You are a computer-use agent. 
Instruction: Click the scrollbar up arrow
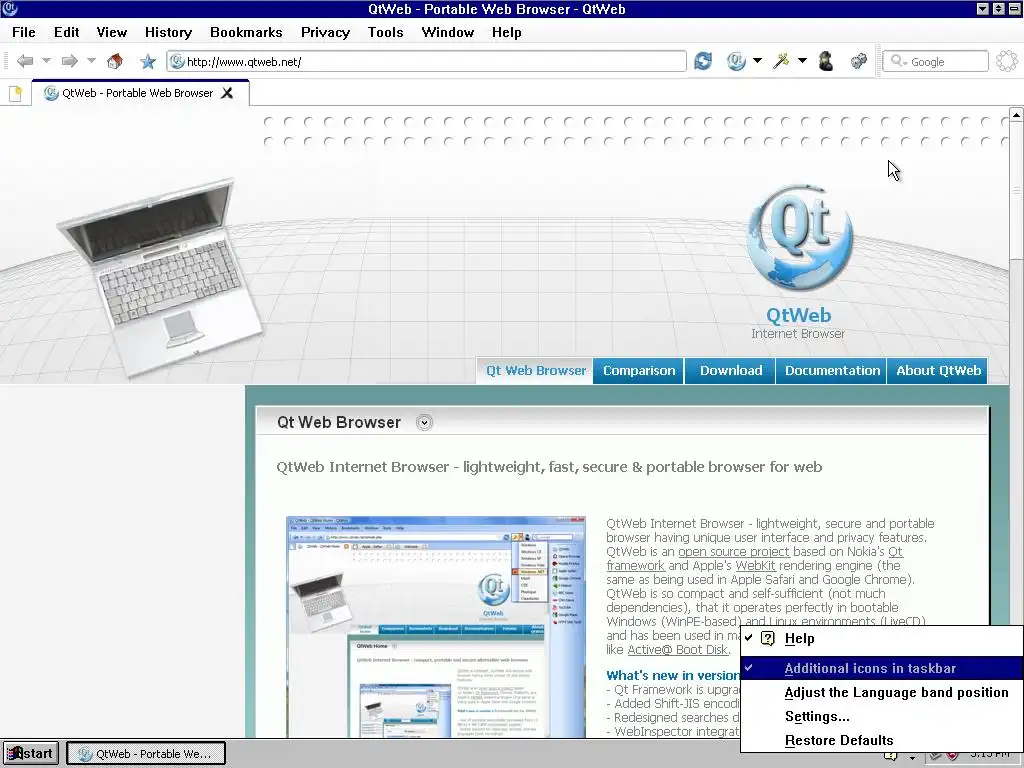(1016, 115)
